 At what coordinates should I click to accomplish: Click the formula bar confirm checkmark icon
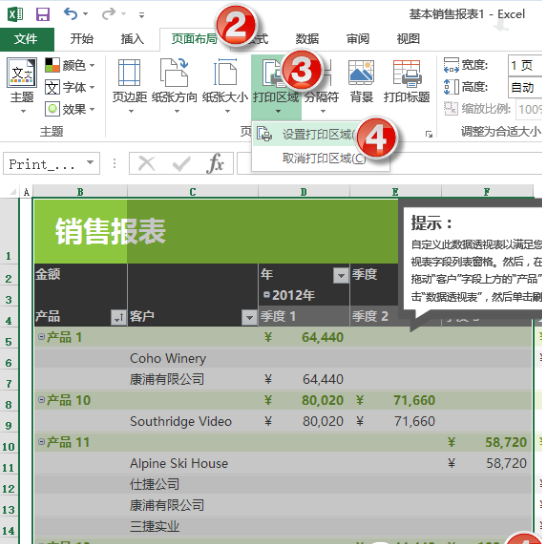[181, 163]
